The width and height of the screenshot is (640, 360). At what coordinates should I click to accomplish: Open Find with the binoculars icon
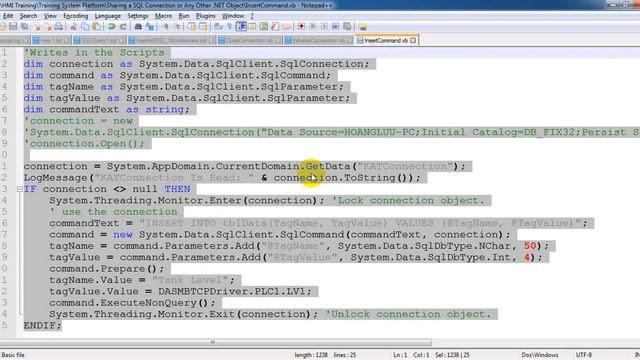pyautogui.click(x=138, y=27)
